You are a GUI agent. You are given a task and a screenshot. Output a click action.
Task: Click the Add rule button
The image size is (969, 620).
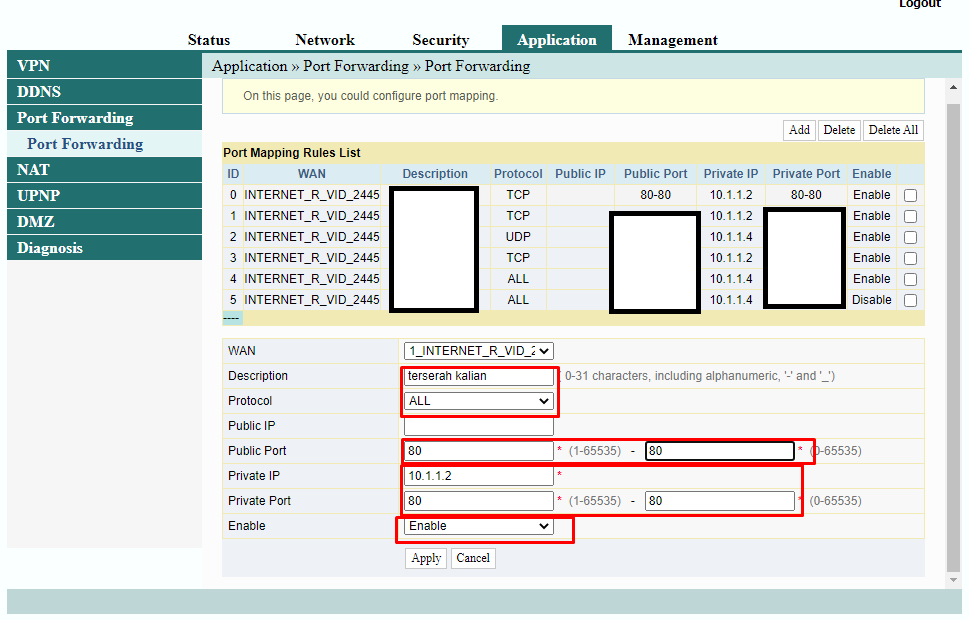799,130
